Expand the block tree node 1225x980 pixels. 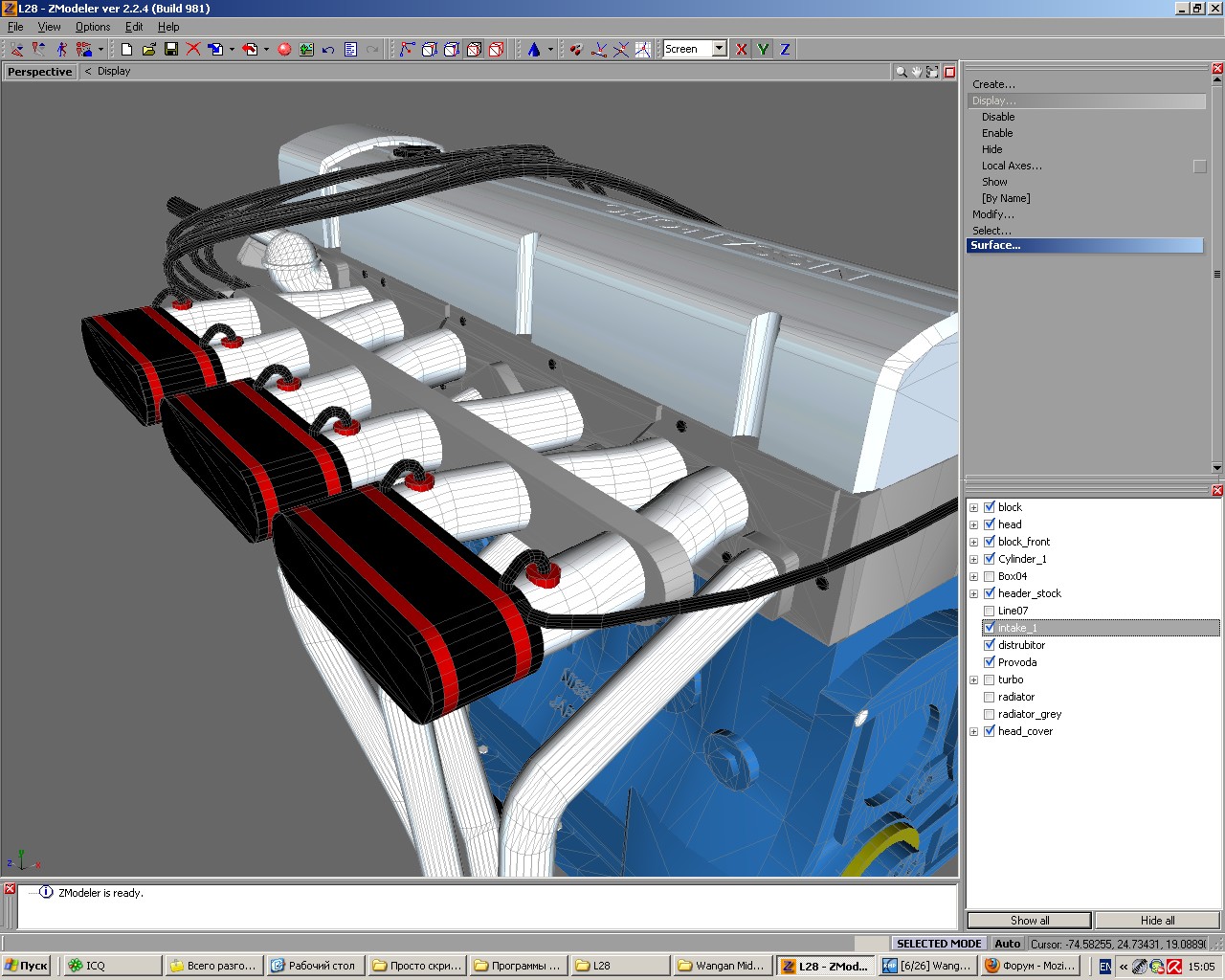[x=973, y=507]
